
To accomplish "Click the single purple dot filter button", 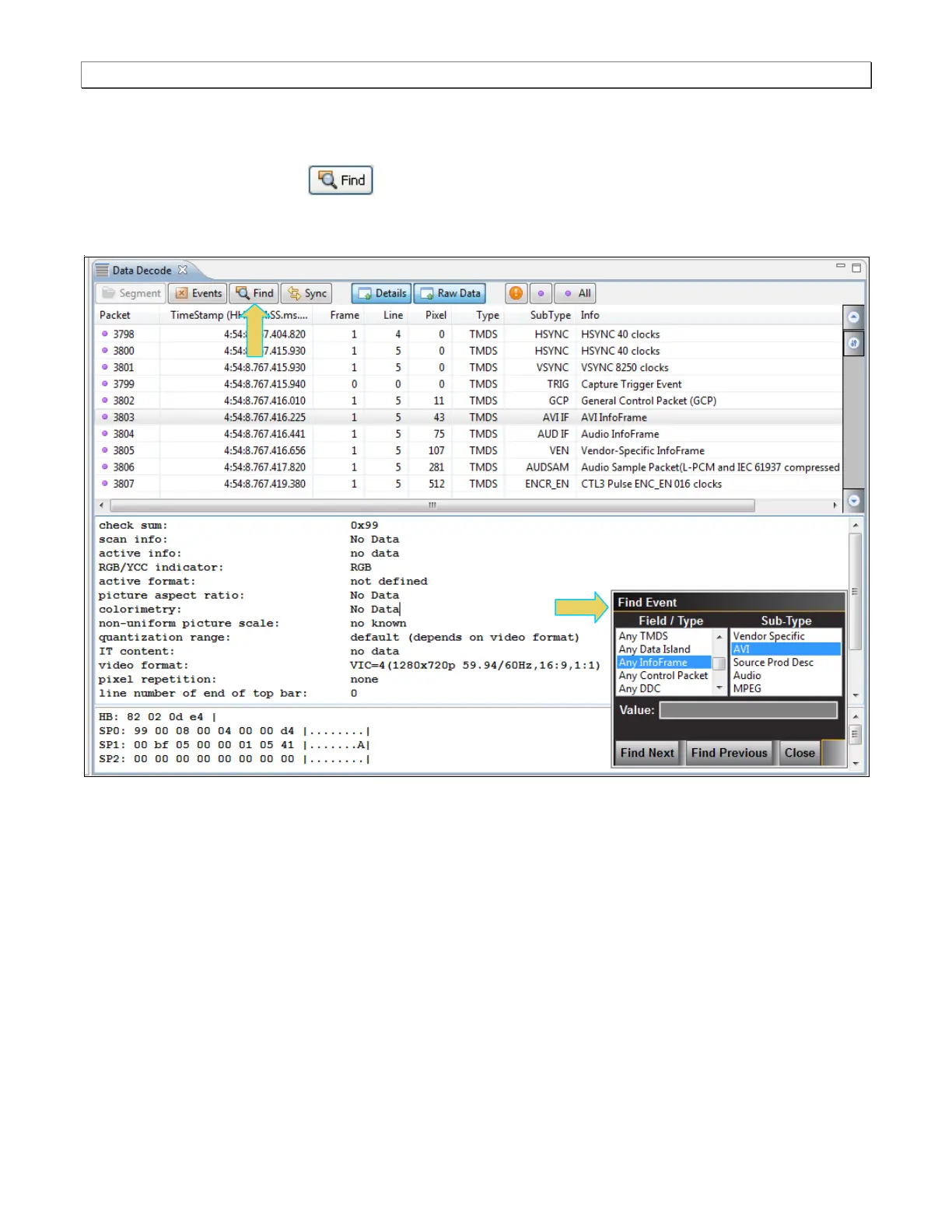I will click(541, 293).
